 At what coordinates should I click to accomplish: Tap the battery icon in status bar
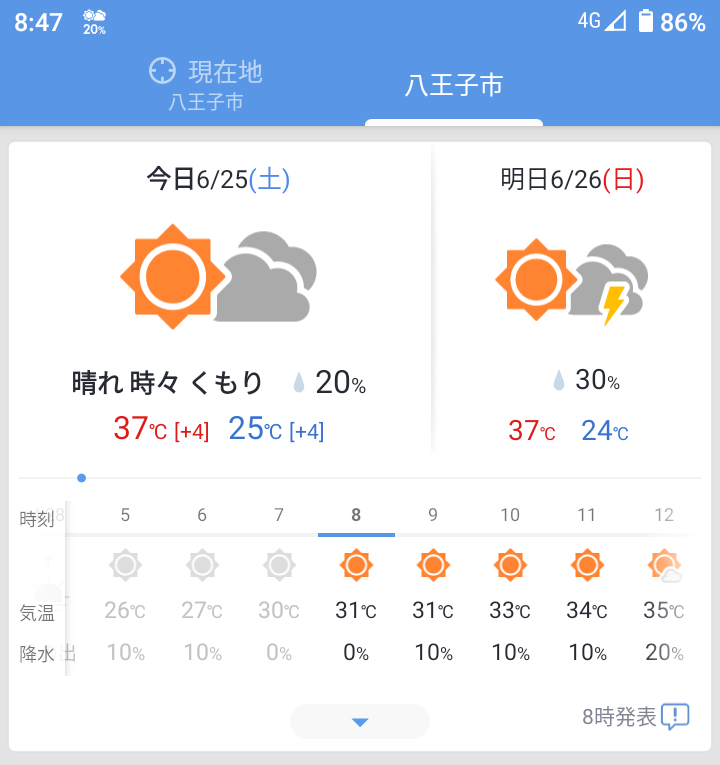point(646,21)
